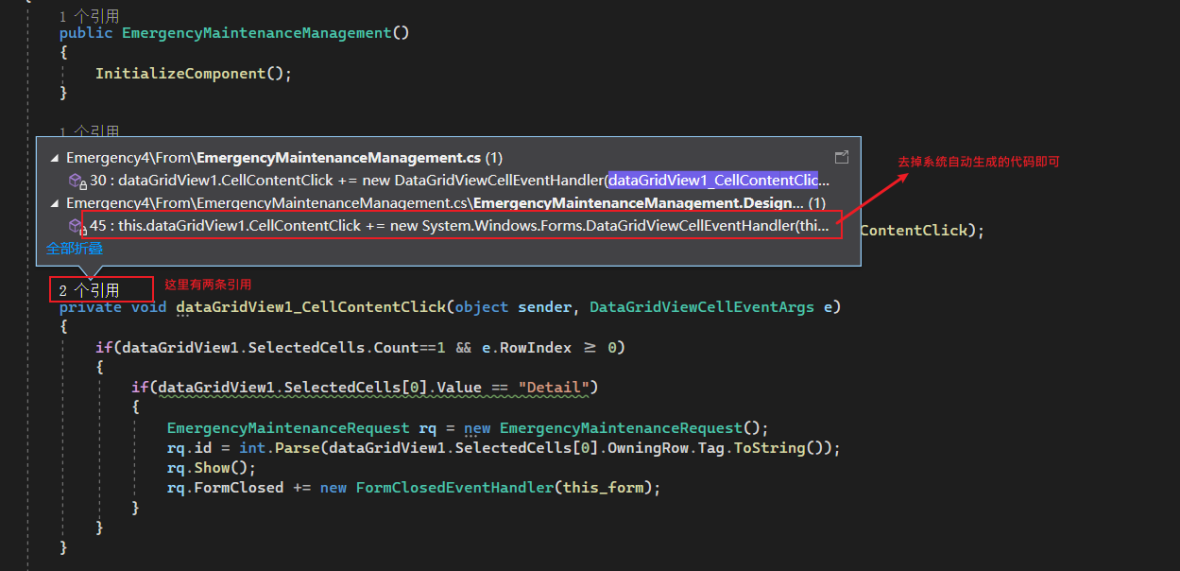The width and height of the screenshot is (1180, 571).
Task: Click method icon beside reference line 45
Action: point(76,226)
